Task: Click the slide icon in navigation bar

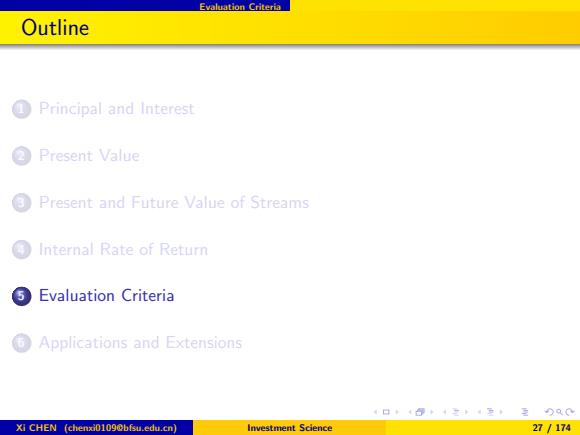Action: [x=386, y=412]
